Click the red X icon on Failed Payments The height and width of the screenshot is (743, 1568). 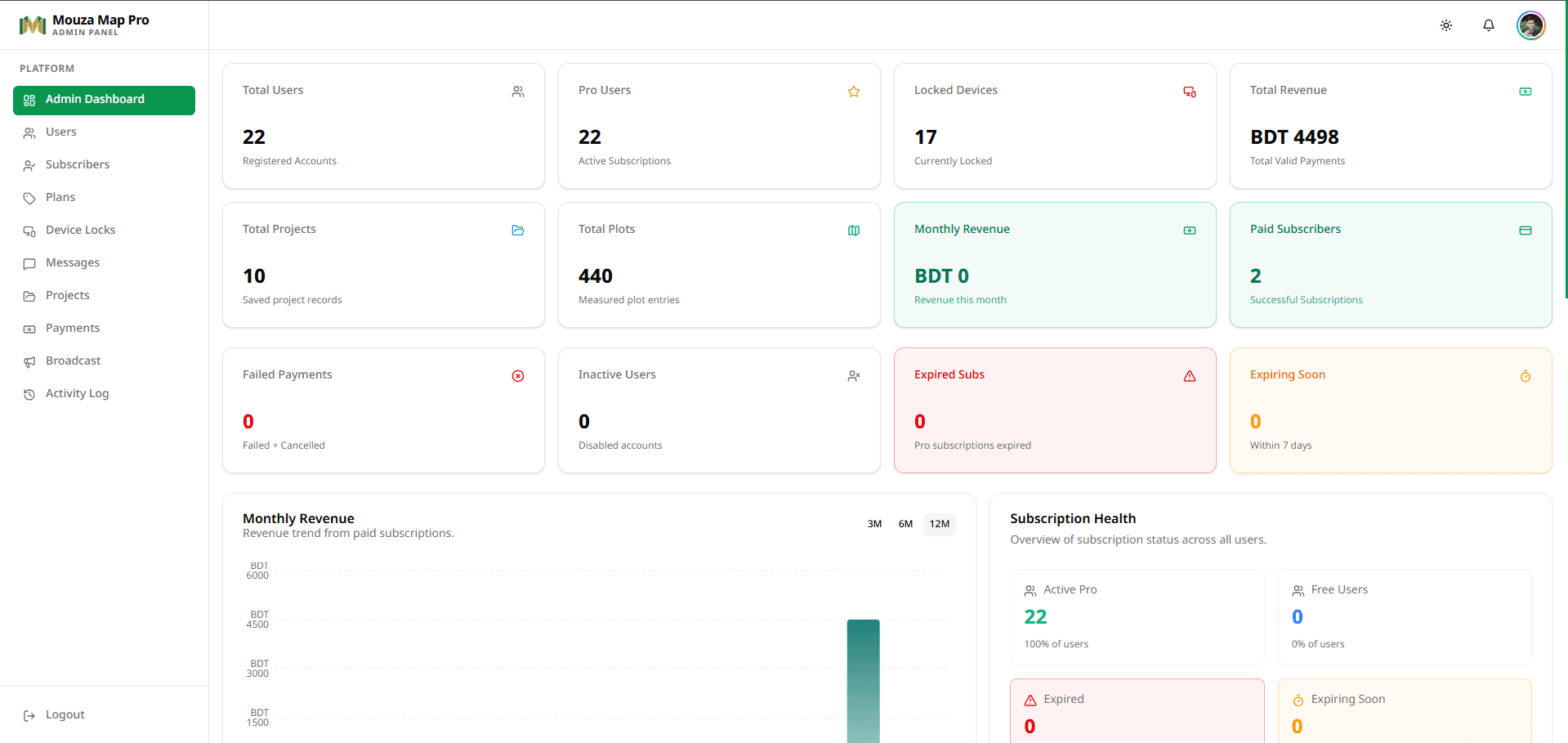click(518, 376)
